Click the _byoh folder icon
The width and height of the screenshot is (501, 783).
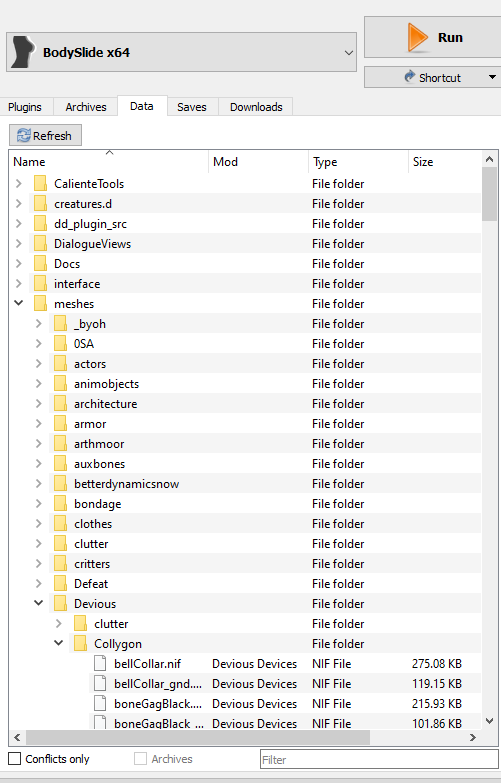60,324
